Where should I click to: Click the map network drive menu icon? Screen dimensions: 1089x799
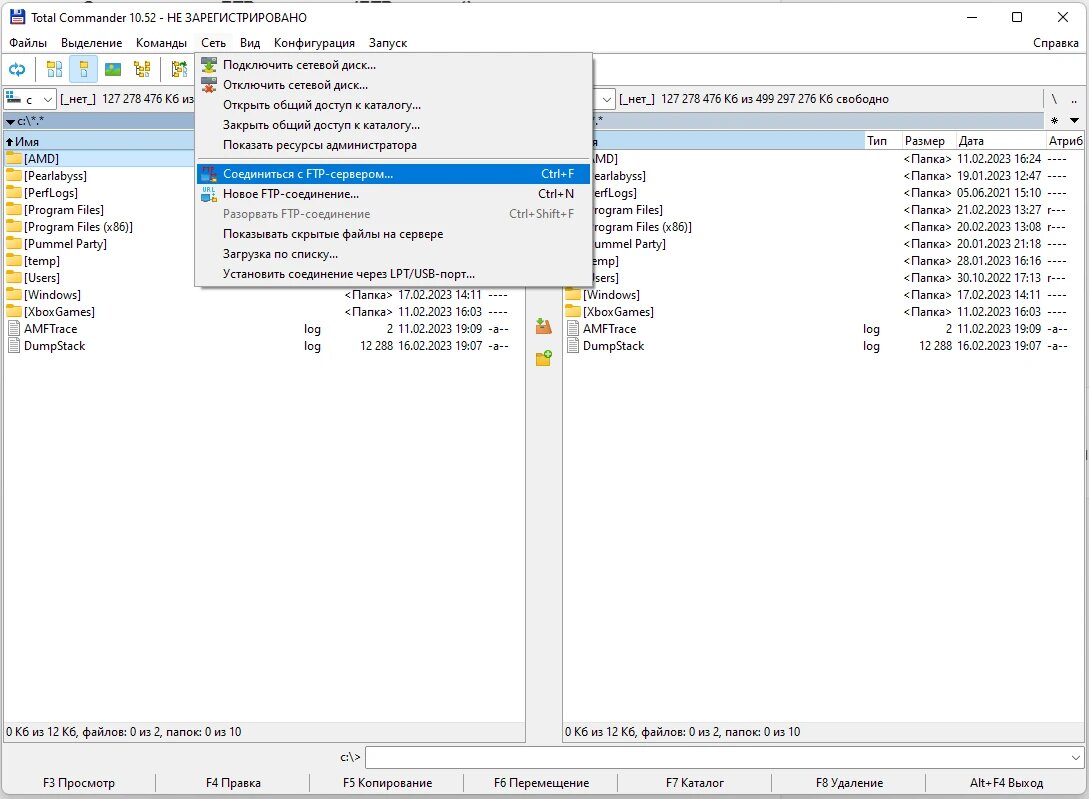[208, 65]
